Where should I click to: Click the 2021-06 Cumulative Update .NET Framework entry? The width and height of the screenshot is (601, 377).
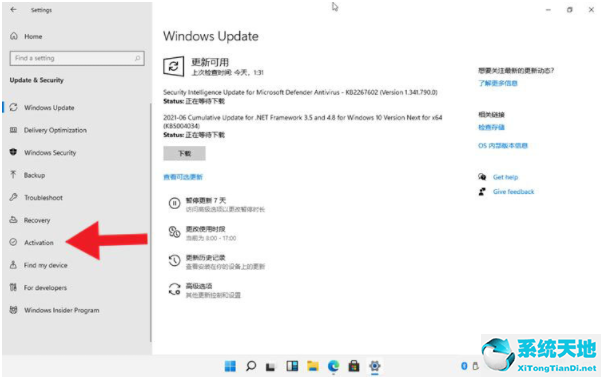(x=302, y=121)
